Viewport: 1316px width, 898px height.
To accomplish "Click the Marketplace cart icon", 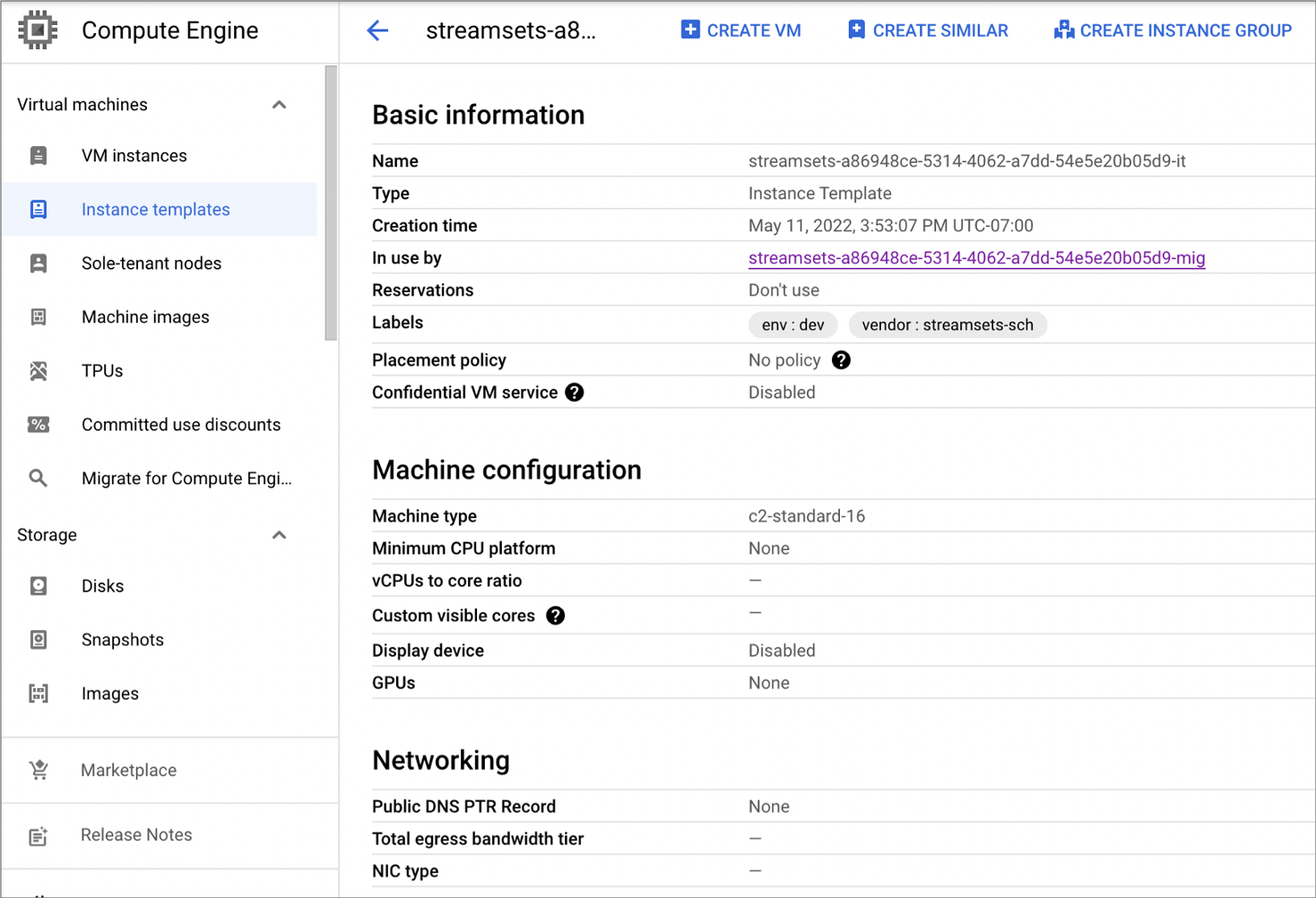I will [39, 770].
